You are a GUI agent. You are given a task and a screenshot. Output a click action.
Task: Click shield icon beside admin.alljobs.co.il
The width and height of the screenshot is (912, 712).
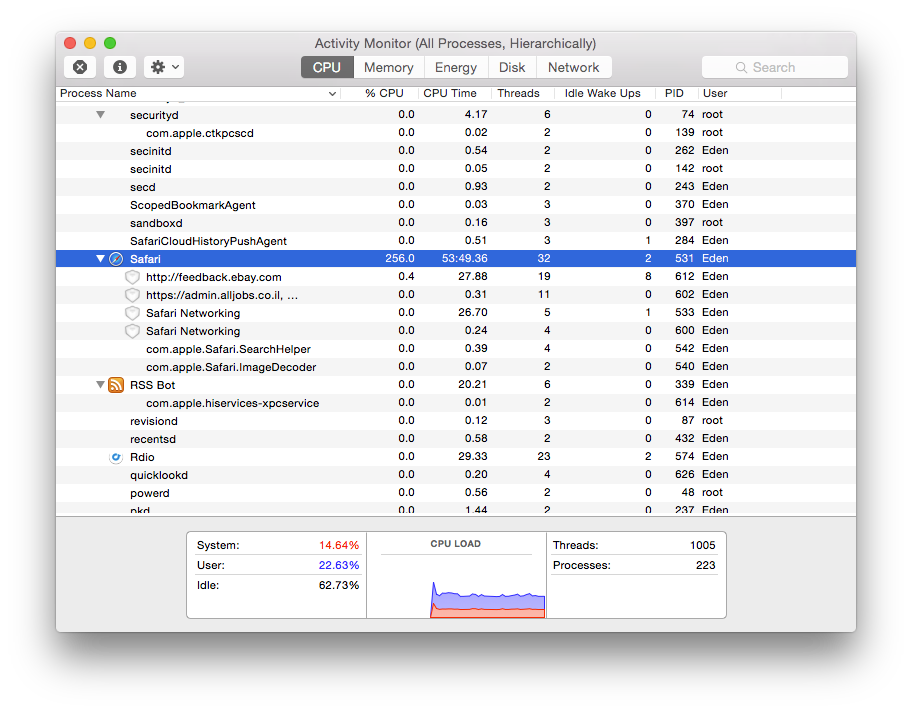(133, 295)
